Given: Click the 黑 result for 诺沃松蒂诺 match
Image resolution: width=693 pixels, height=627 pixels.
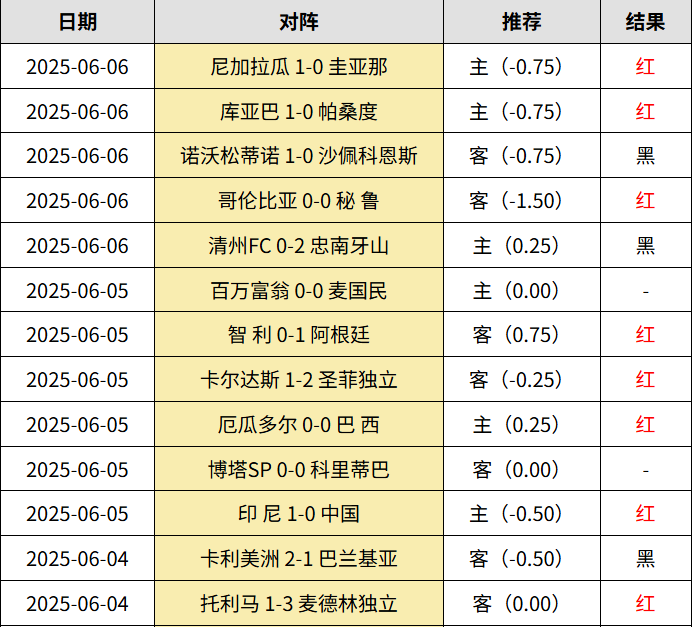Looking at the screenshot, I should (645, 156).
